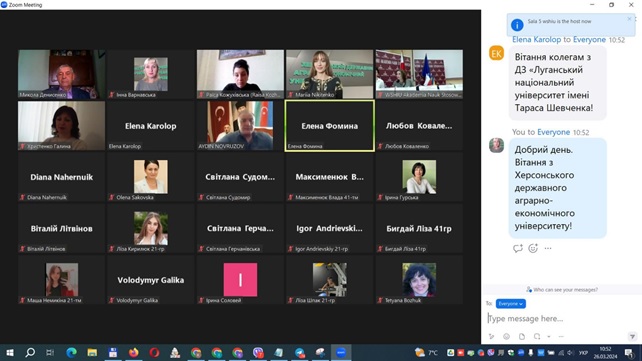Screen dimensions: 642x361
Task: Toggle the УКР keyboard language indicator
Action: 583,352
